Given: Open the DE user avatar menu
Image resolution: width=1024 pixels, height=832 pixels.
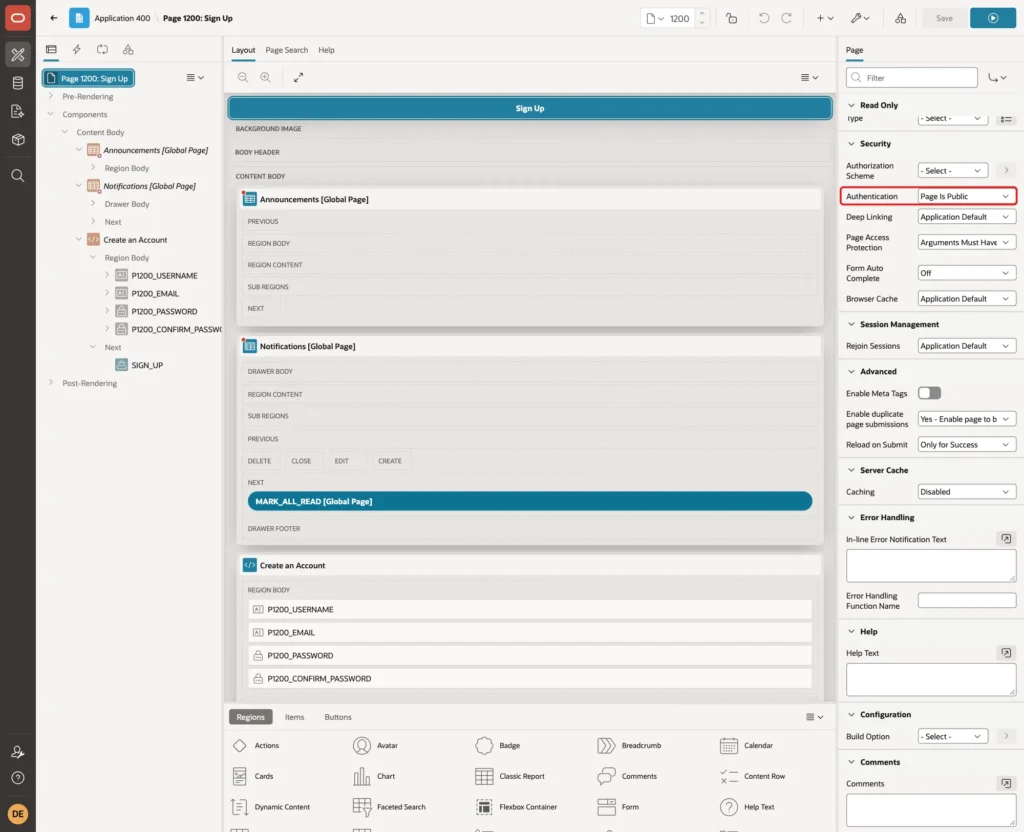Looking at the screenshot, I should pos(18,814).
